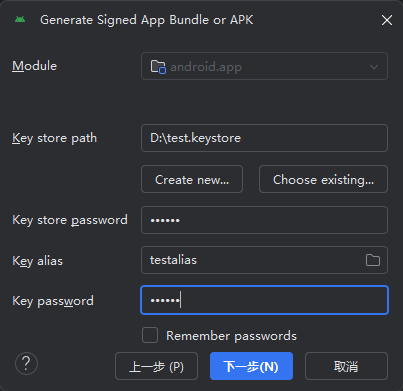Click Create new... keystore button
Viewport: 403px width, 391px height.
coord(192,179)
